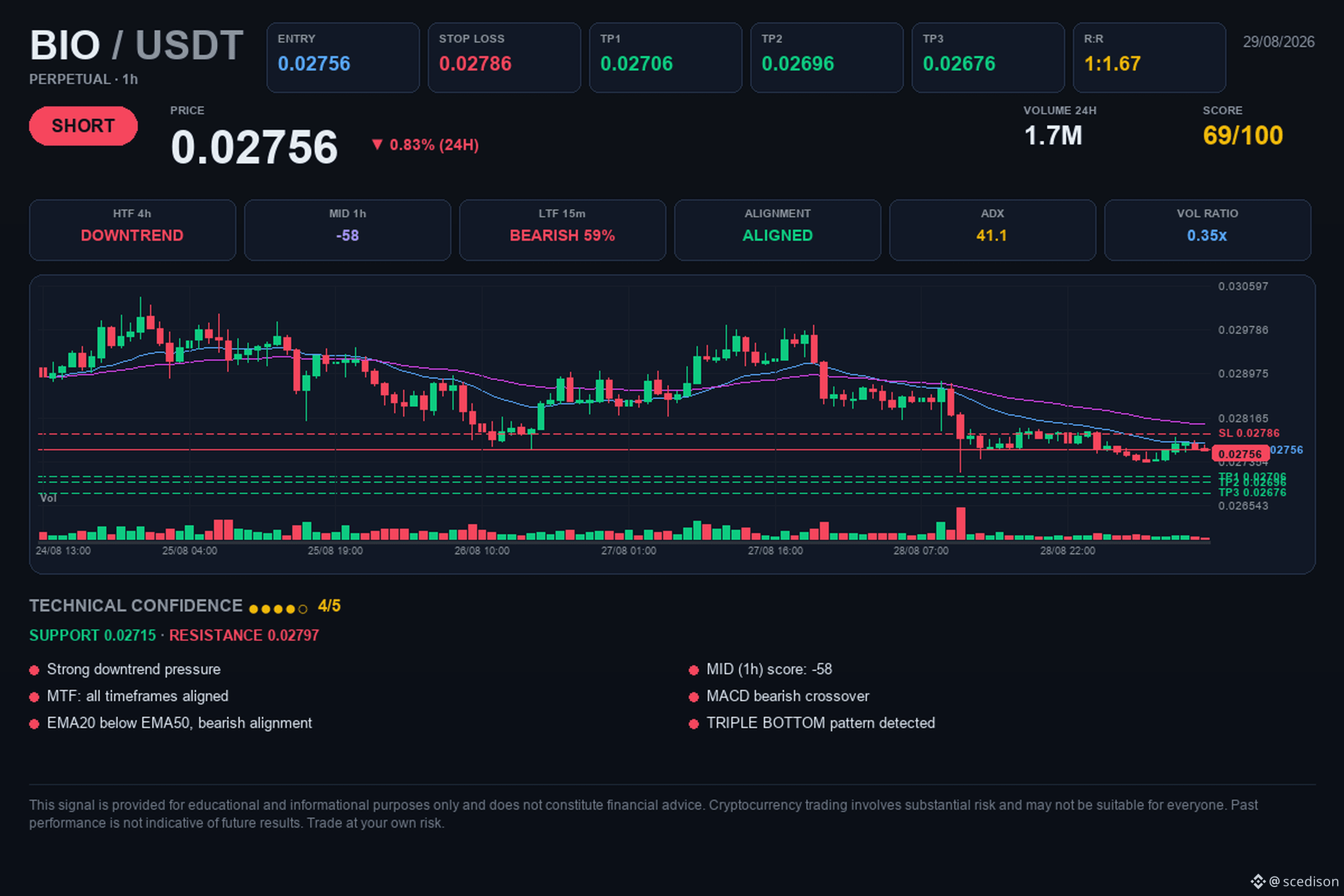
Task: Click the SUPPORT 0.02715 text
Action: pos(92,636)
